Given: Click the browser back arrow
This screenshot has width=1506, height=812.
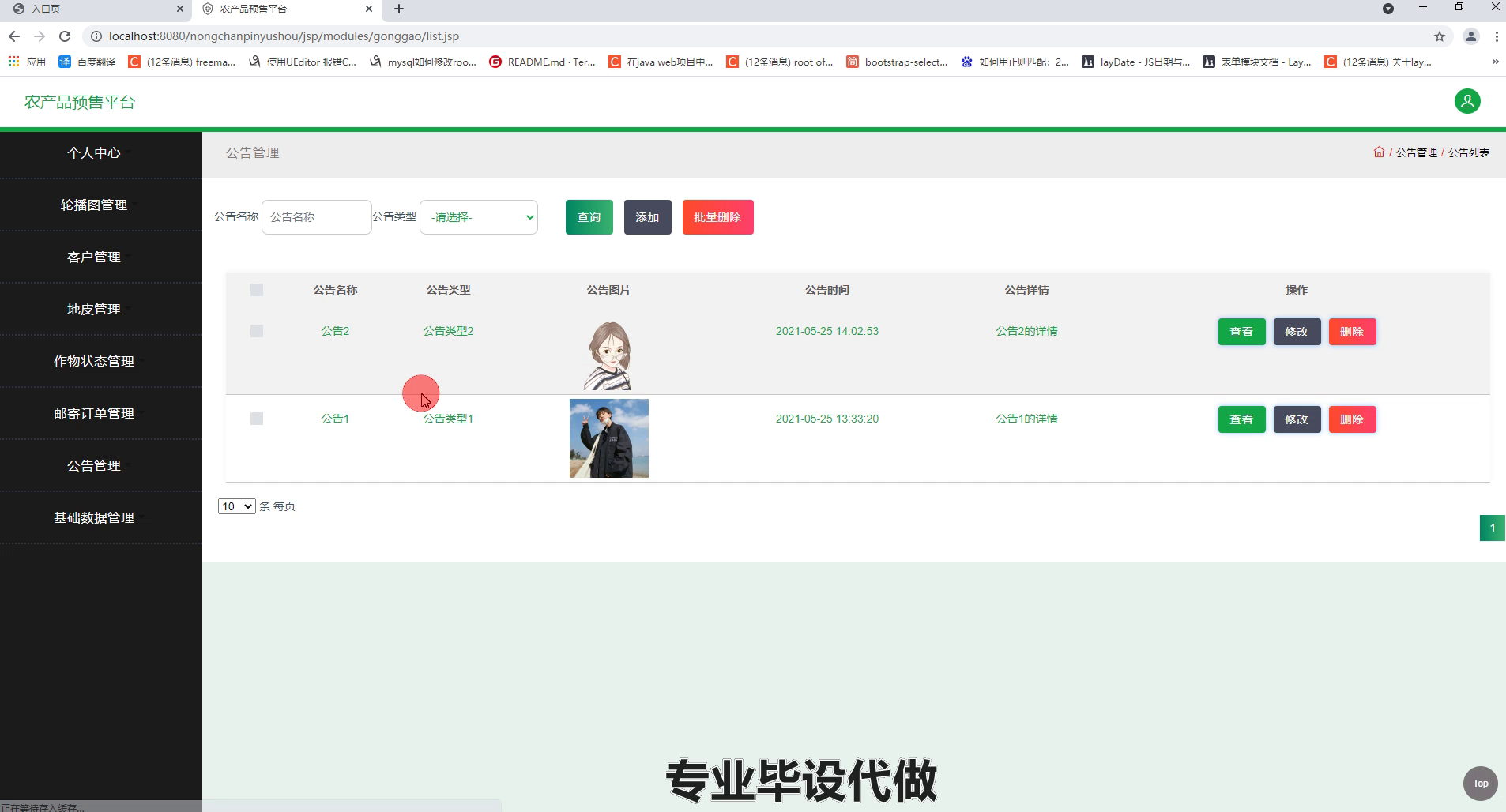Looking at the screenshot, I should click(x=13, y=36).
